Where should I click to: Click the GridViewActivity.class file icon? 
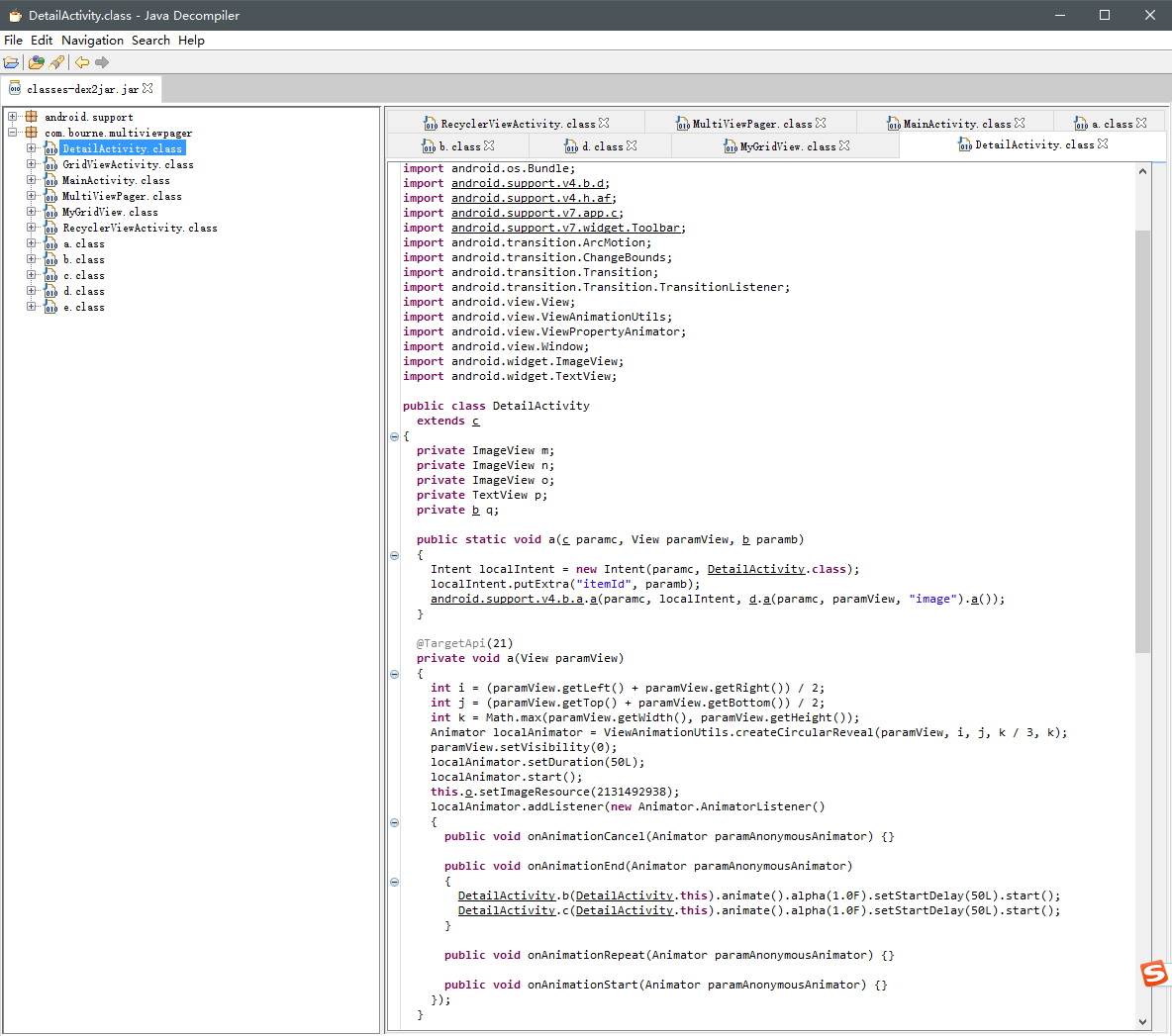click(x=50, y=164)
